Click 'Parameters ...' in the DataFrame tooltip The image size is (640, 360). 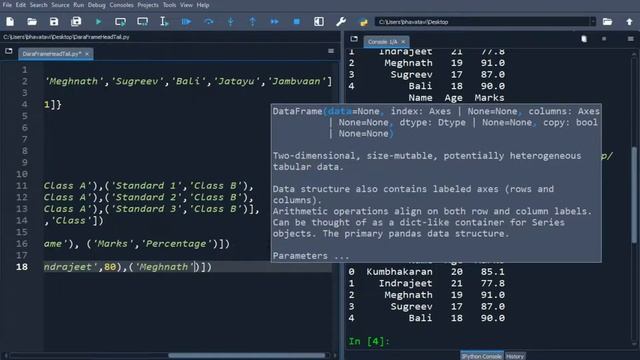pos(311,256)
